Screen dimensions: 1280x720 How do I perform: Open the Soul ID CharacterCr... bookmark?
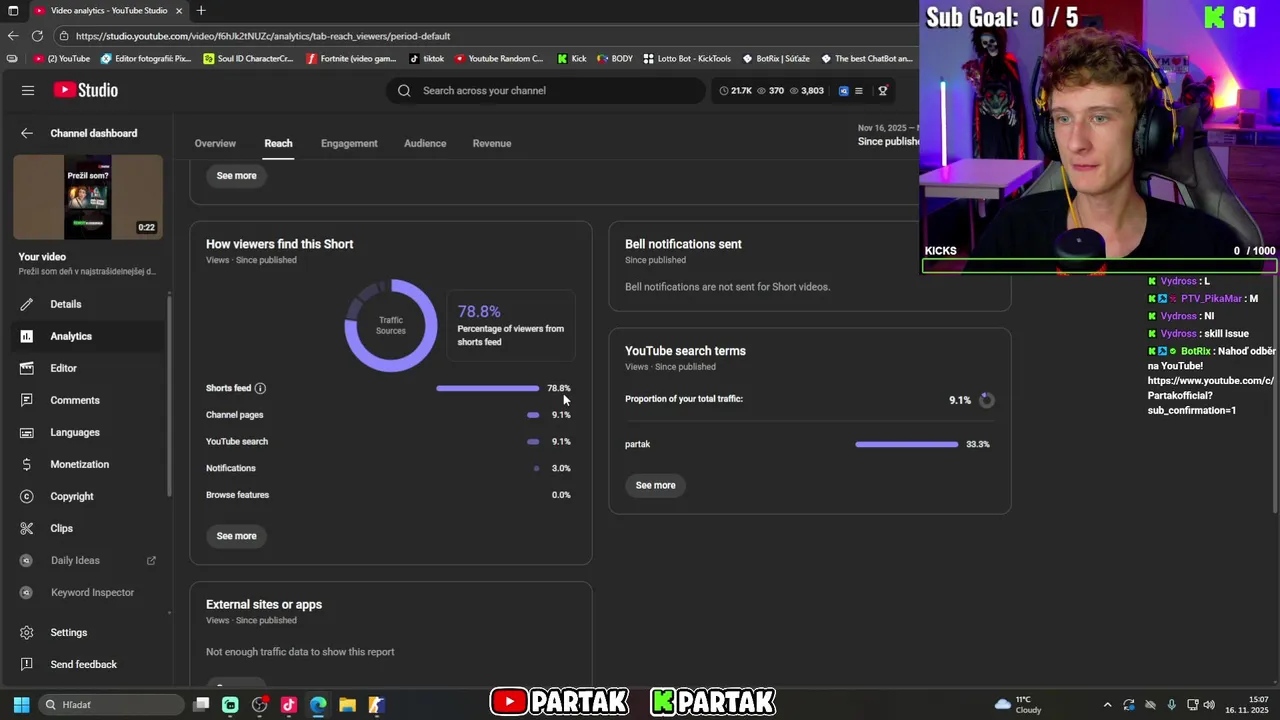pyautogui.click(x=248, y=59)
